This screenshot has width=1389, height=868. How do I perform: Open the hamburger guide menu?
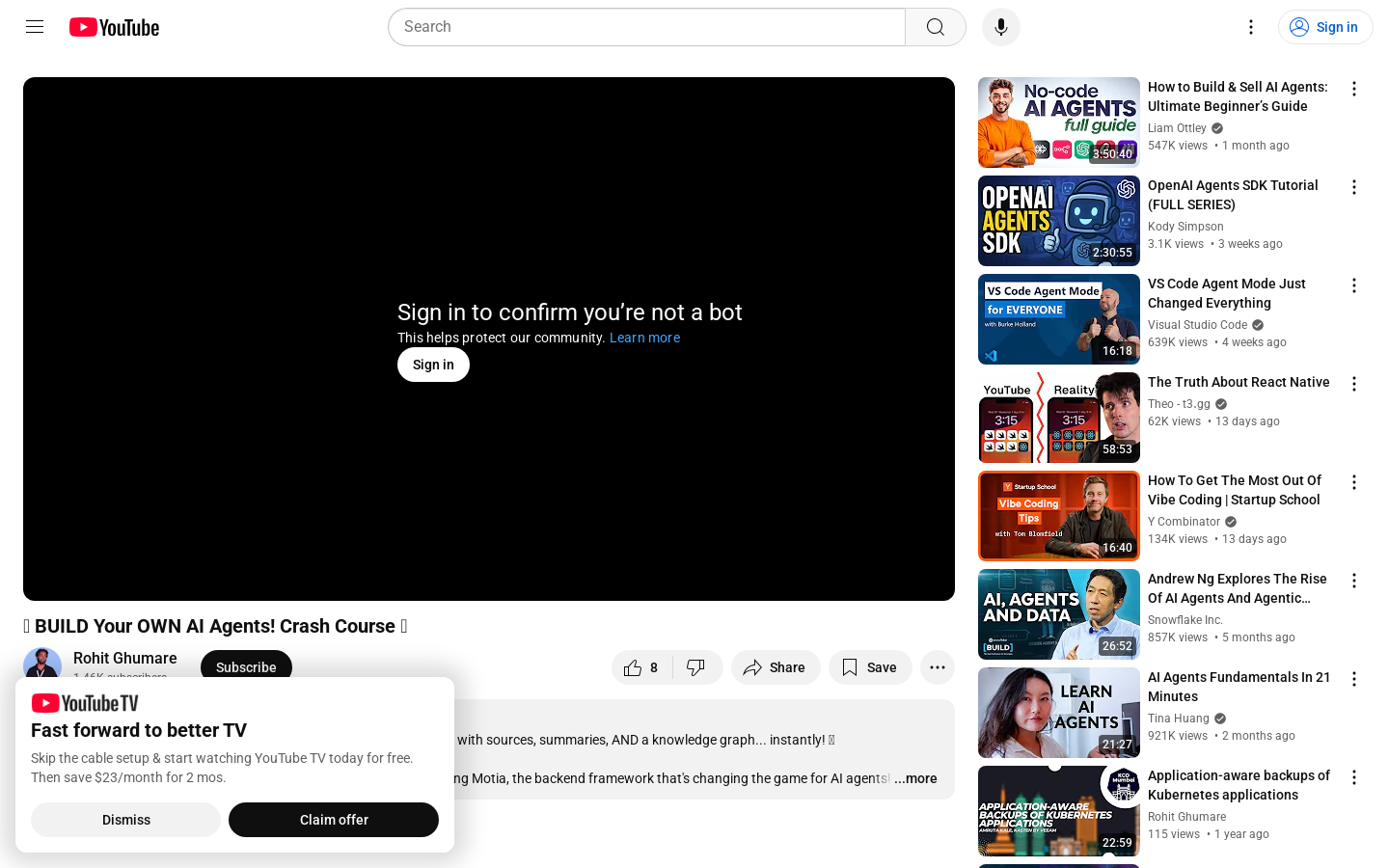(x=35, y=27)
